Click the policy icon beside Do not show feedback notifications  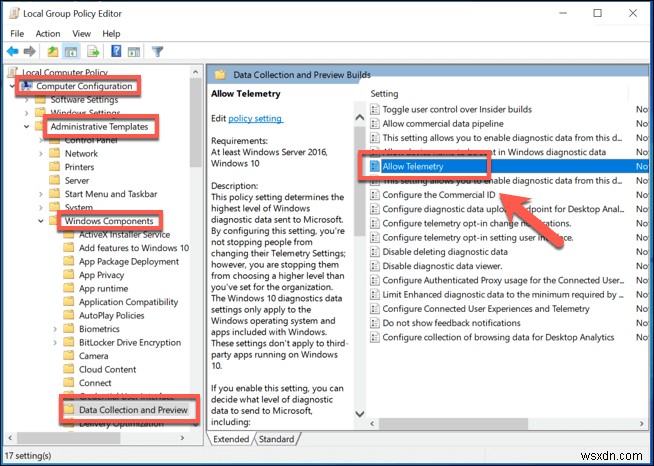pyautogui.click(x=375, y=323)
